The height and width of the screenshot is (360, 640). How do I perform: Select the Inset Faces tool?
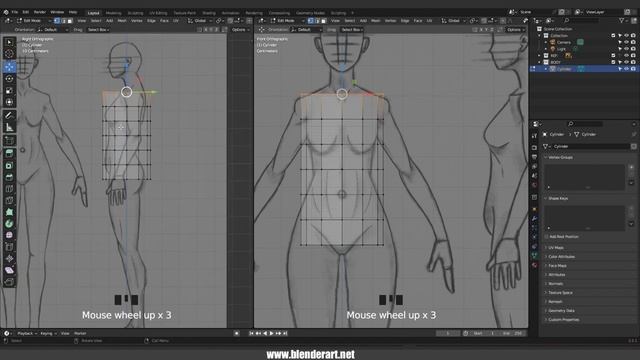click(x=9, y=165)
